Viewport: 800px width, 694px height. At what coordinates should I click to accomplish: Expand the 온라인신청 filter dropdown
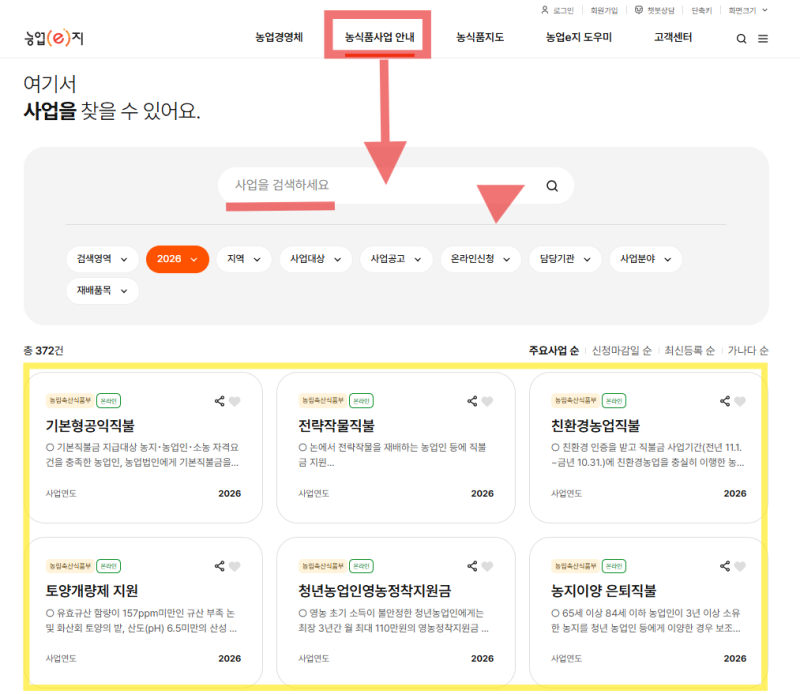click(480, 259)
